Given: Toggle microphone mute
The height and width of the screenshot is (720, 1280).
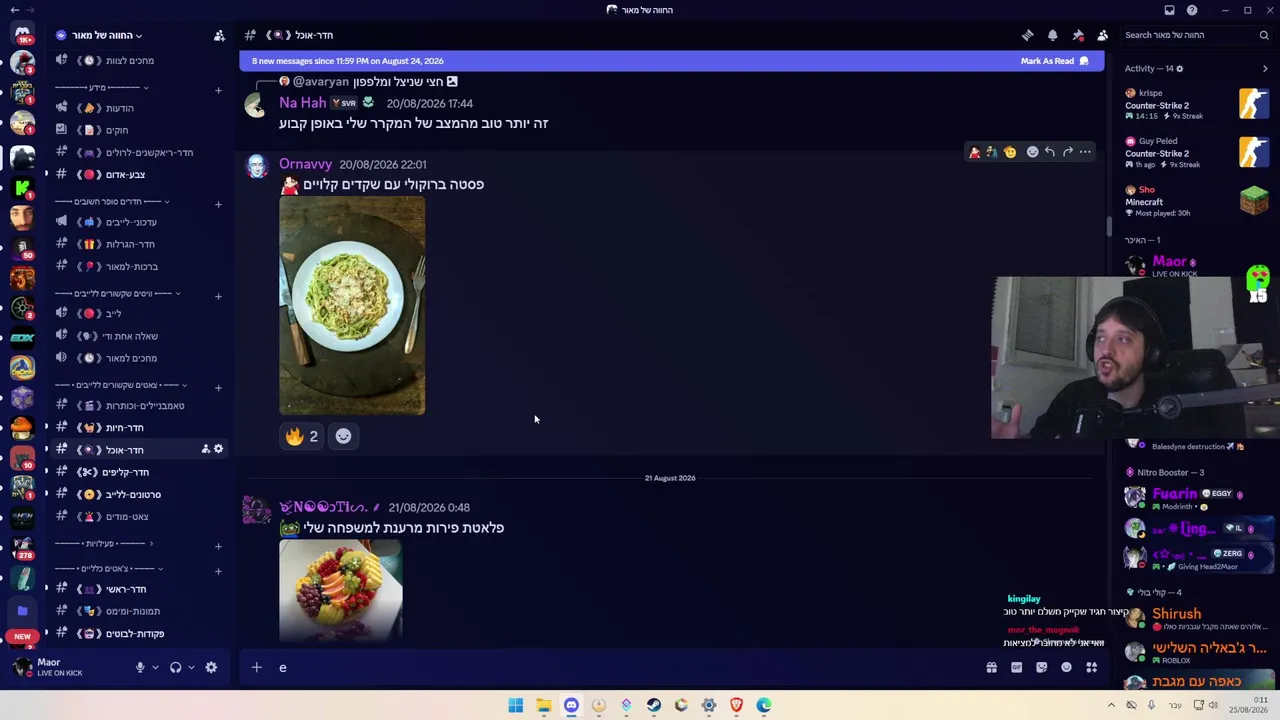Looking at the screenshot, I should tap(140, 667).
